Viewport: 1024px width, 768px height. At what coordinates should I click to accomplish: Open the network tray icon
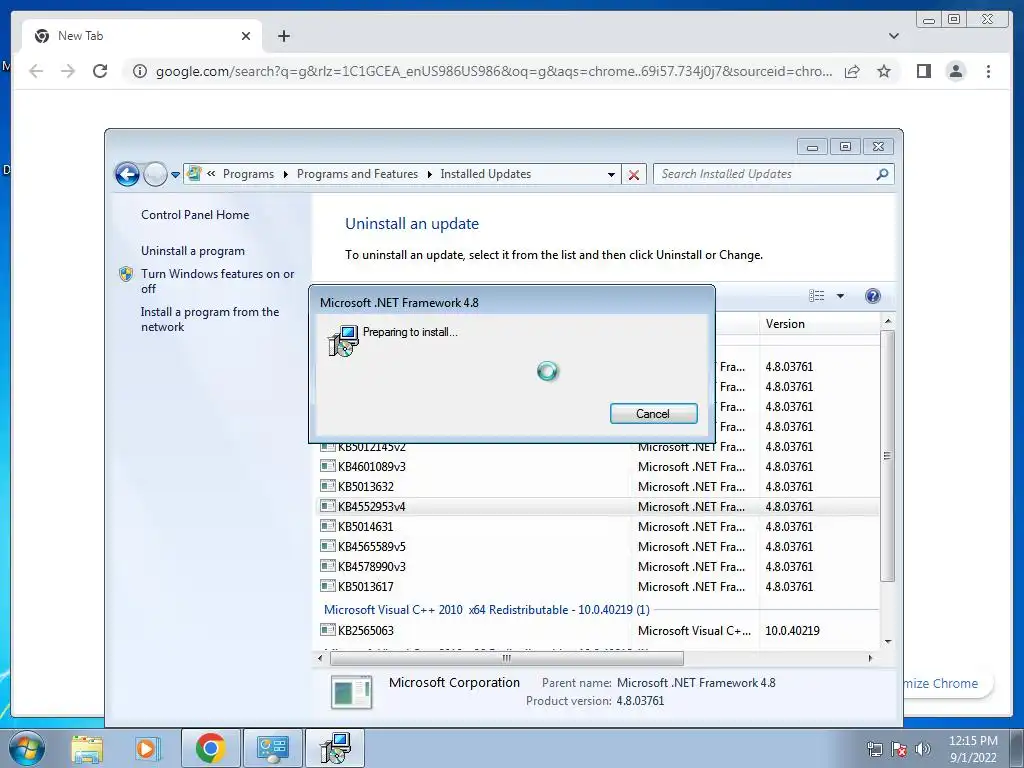pyautogui.click(x=874, y=749)
